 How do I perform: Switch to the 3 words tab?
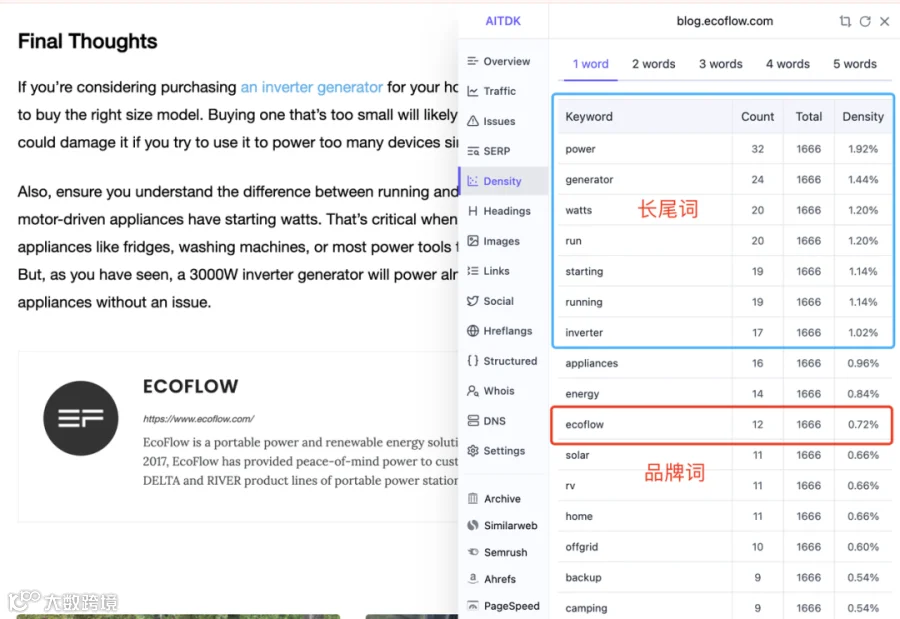tap(720, 64)
